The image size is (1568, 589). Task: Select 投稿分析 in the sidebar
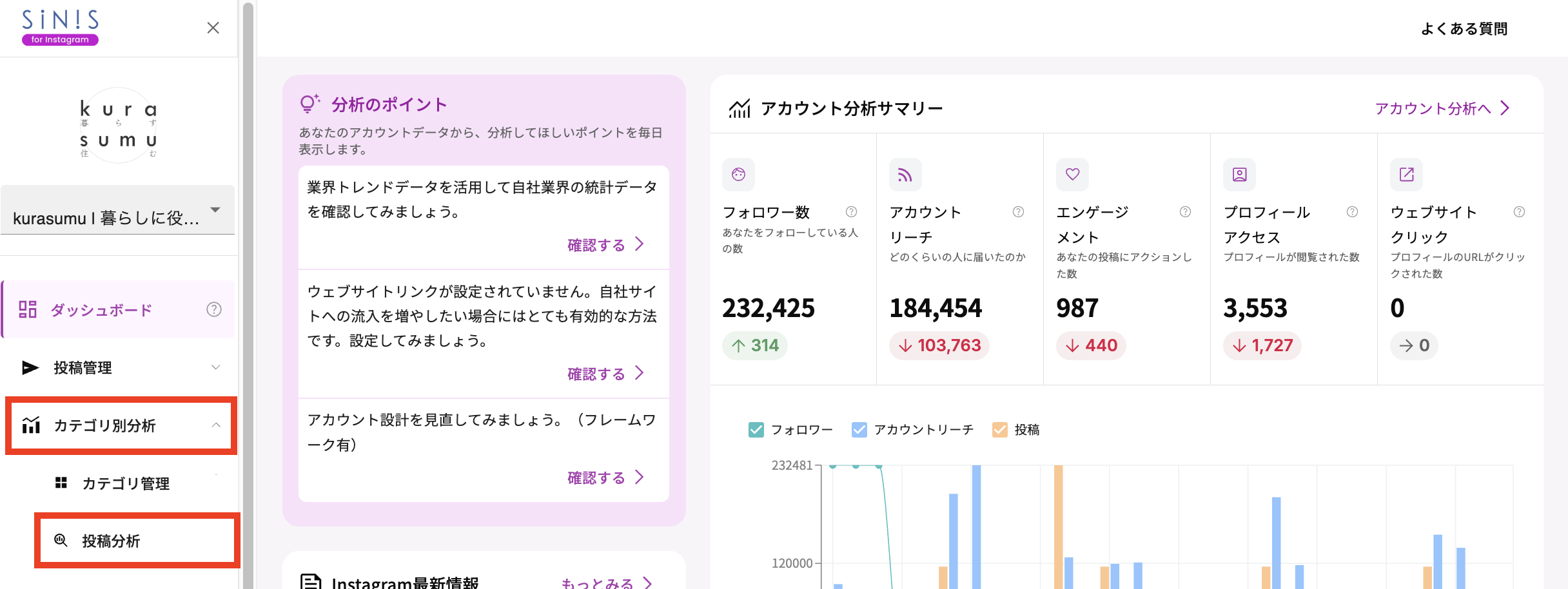111,541
